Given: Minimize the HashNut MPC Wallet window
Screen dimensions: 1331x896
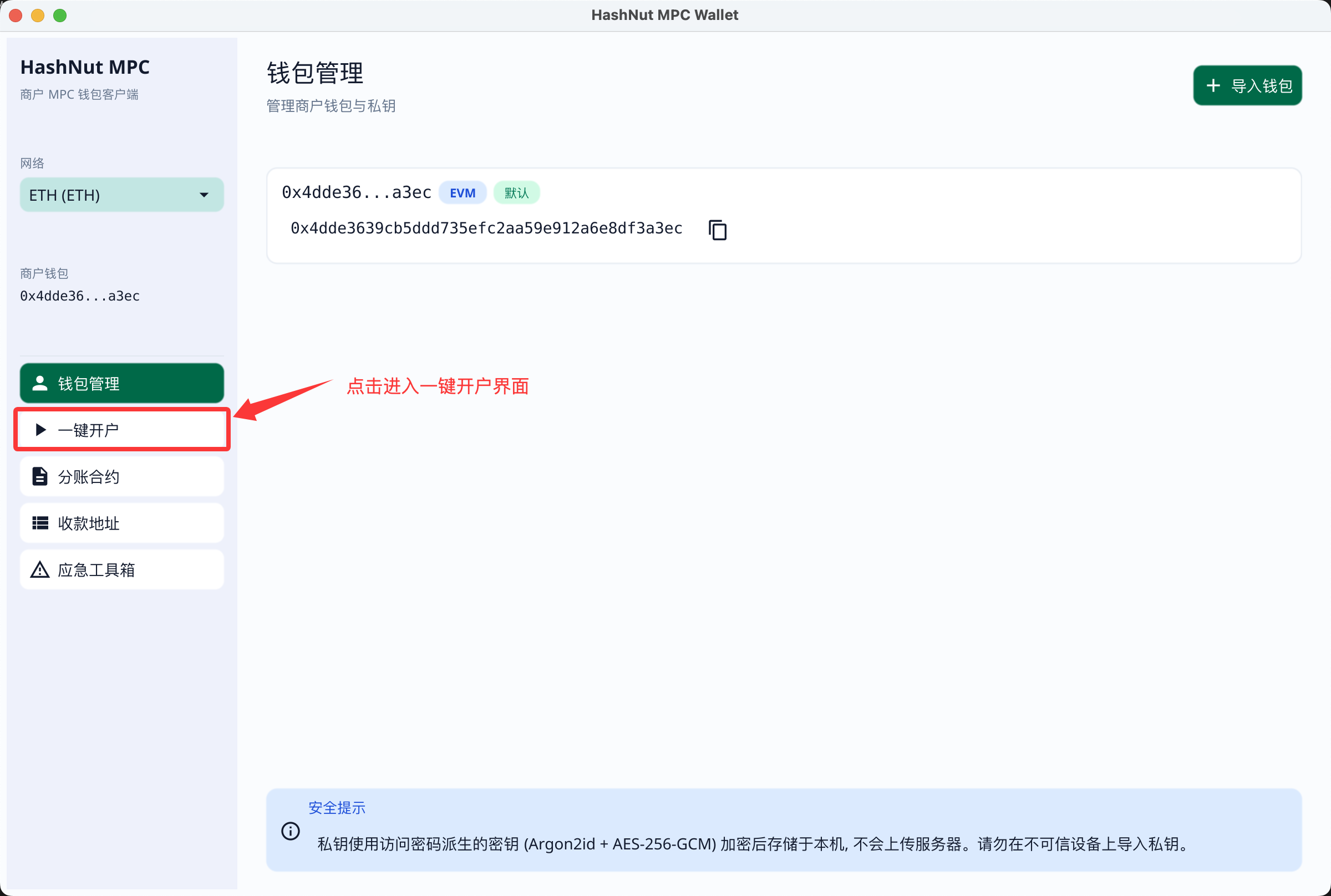Looking at the screenshot, I should [x=38, y=16].
